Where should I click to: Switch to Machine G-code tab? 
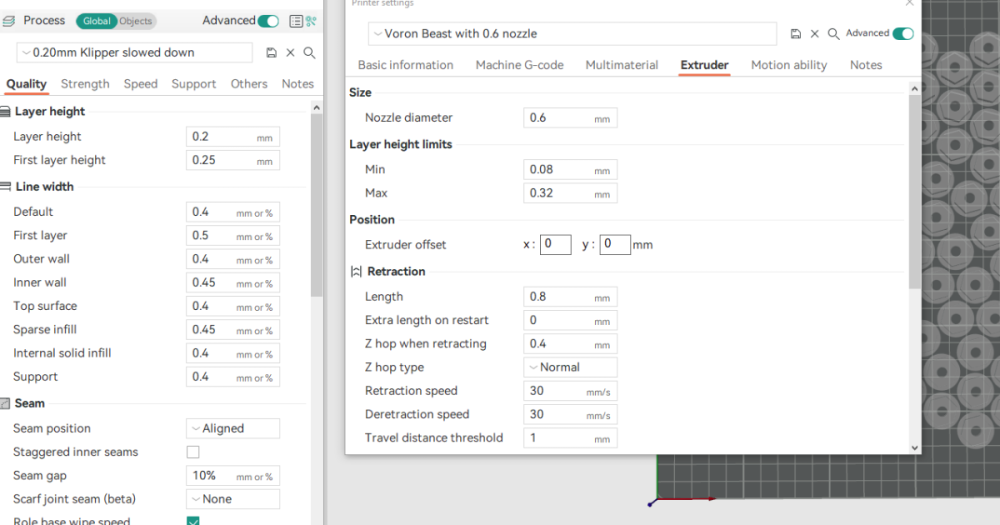point(519,65)
